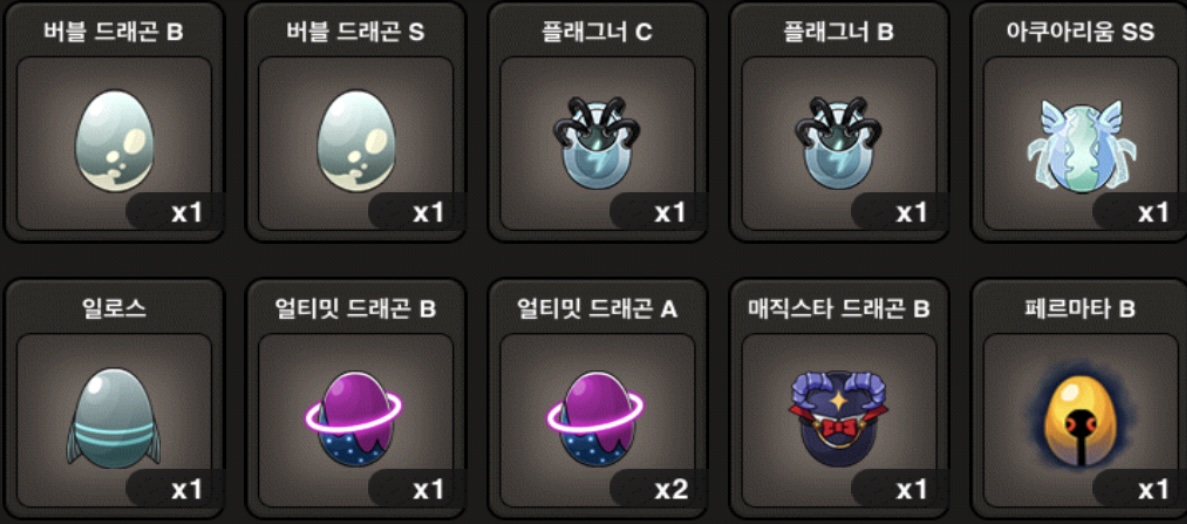Select the 일로스 striped egg icon

click(x=114, y=418)
